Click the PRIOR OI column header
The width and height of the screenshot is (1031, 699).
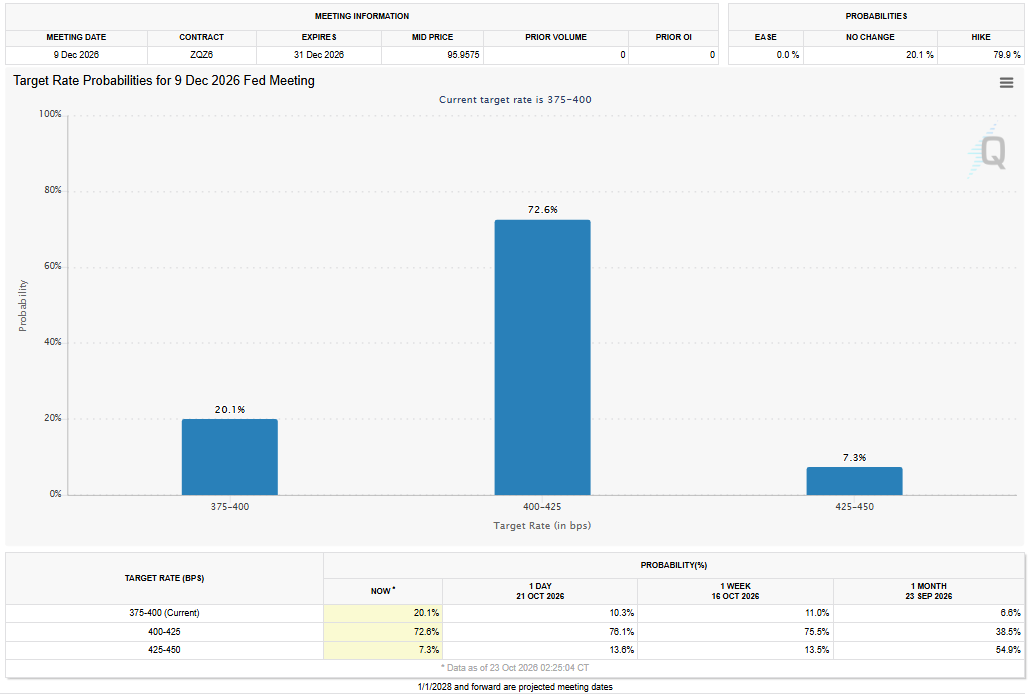[673, 37]
